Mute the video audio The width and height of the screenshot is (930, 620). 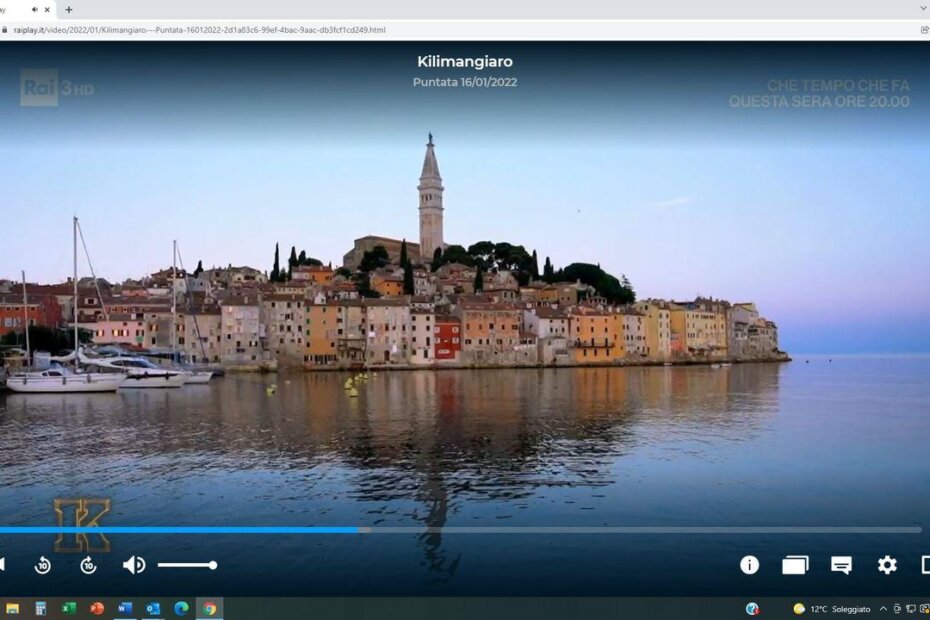pyautogui.click(x=133, y=565)
